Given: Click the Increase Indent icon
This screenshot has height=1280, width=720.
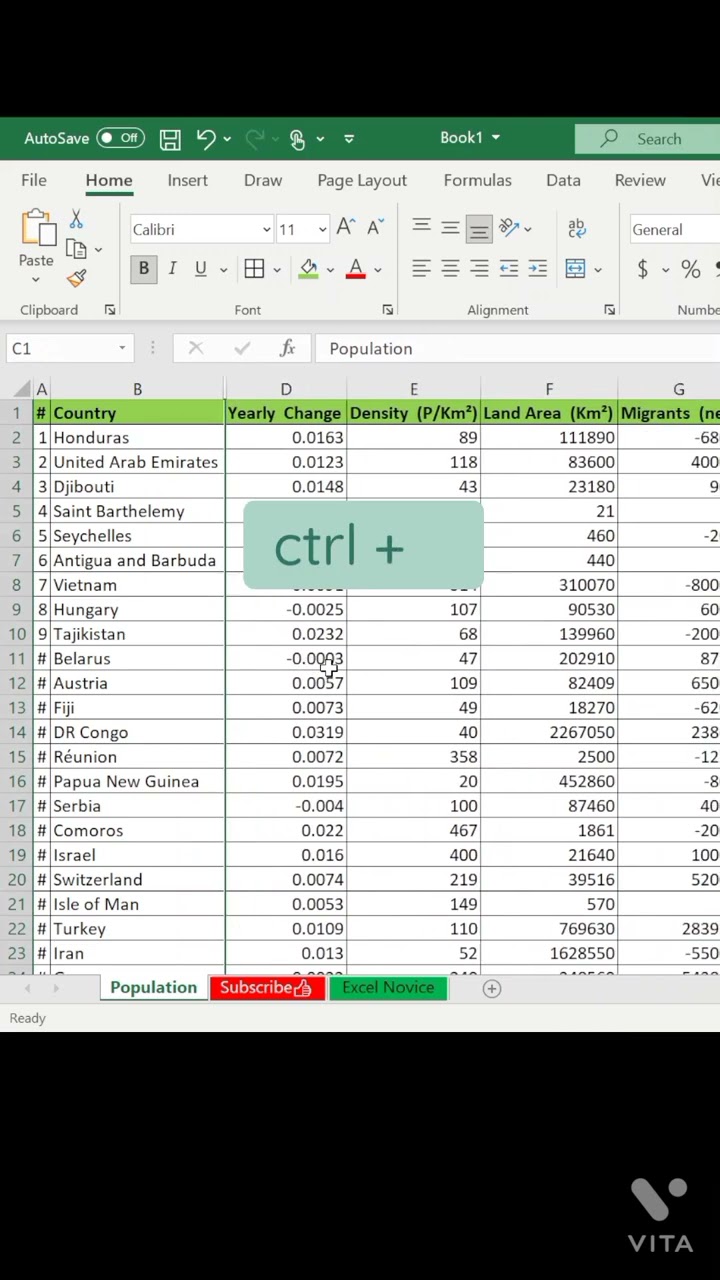Looking at the screenshot, I should (x=537, y=269).
